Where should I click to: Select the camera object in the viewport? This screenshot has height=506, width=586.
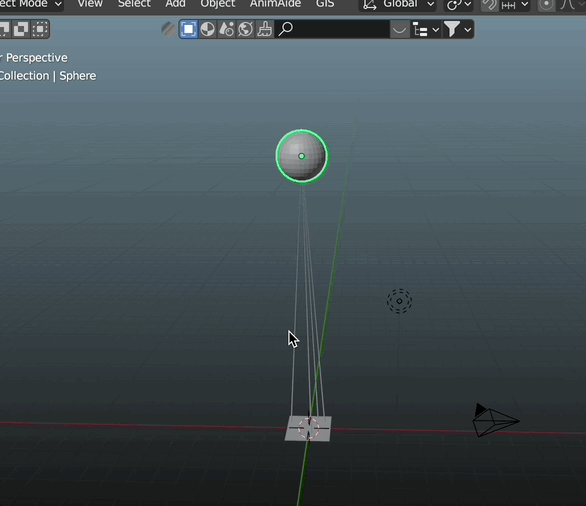coord(495,420)
